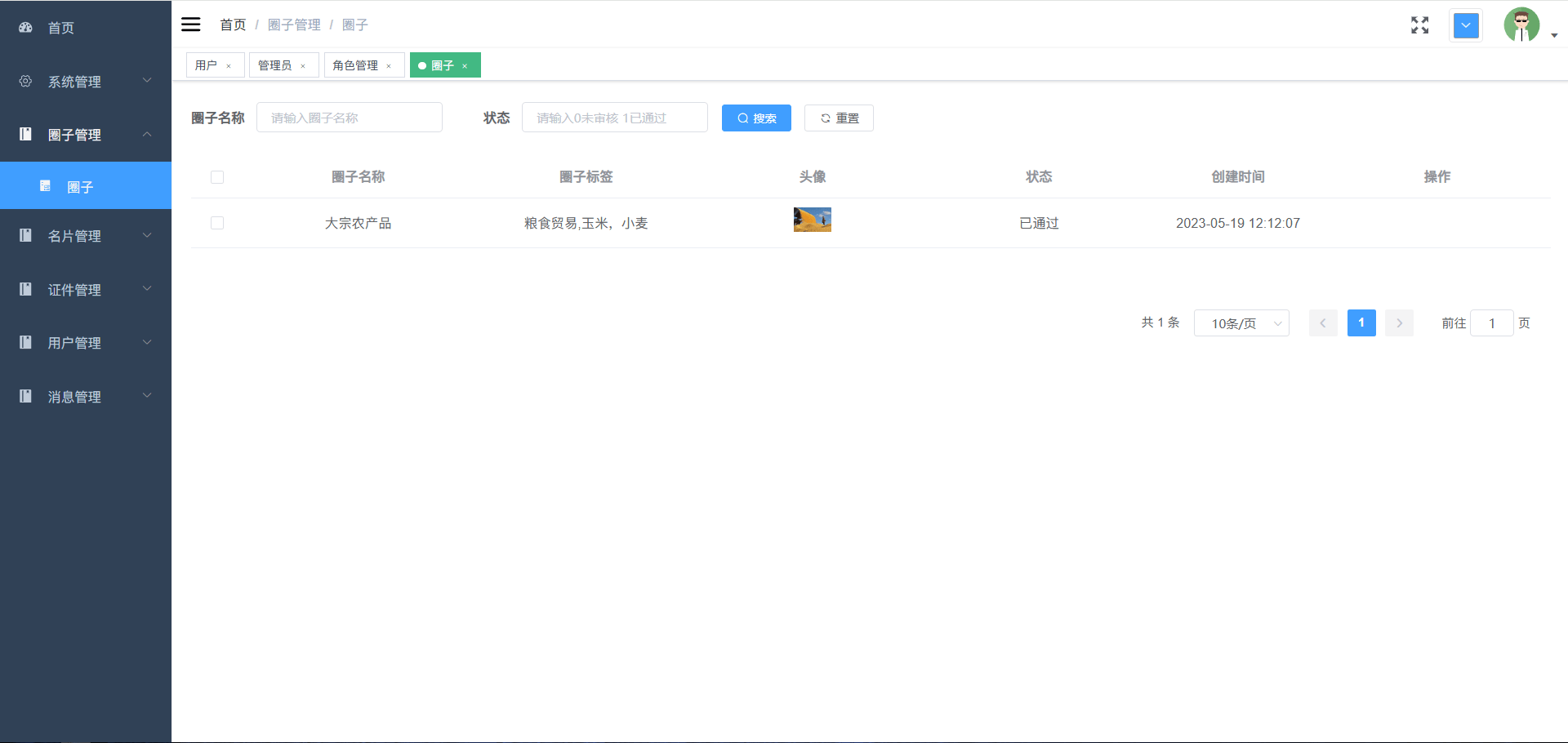Click the 创建时间 column header
Image resolution: width=1568 pixels, height=743 pixels.
pos(1238,176)
